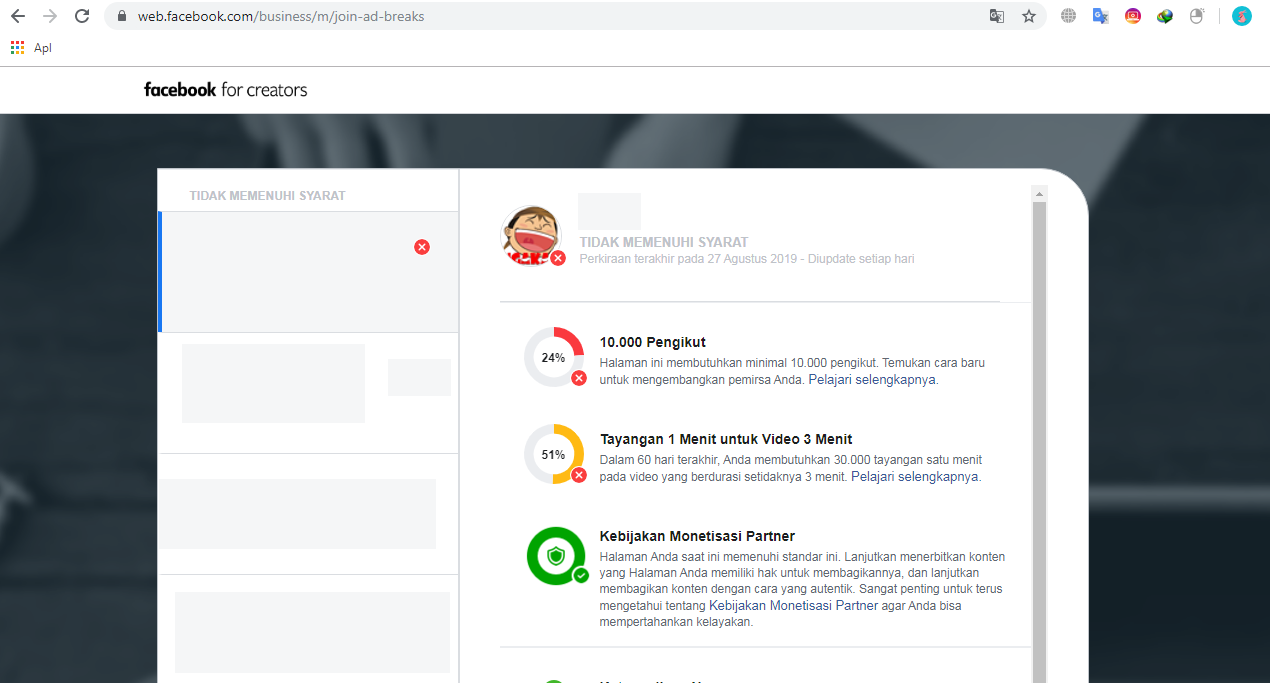This screenshot has height=683, width=1270.
Task: Bookmark this page with the star icon
Action: 1029,15
